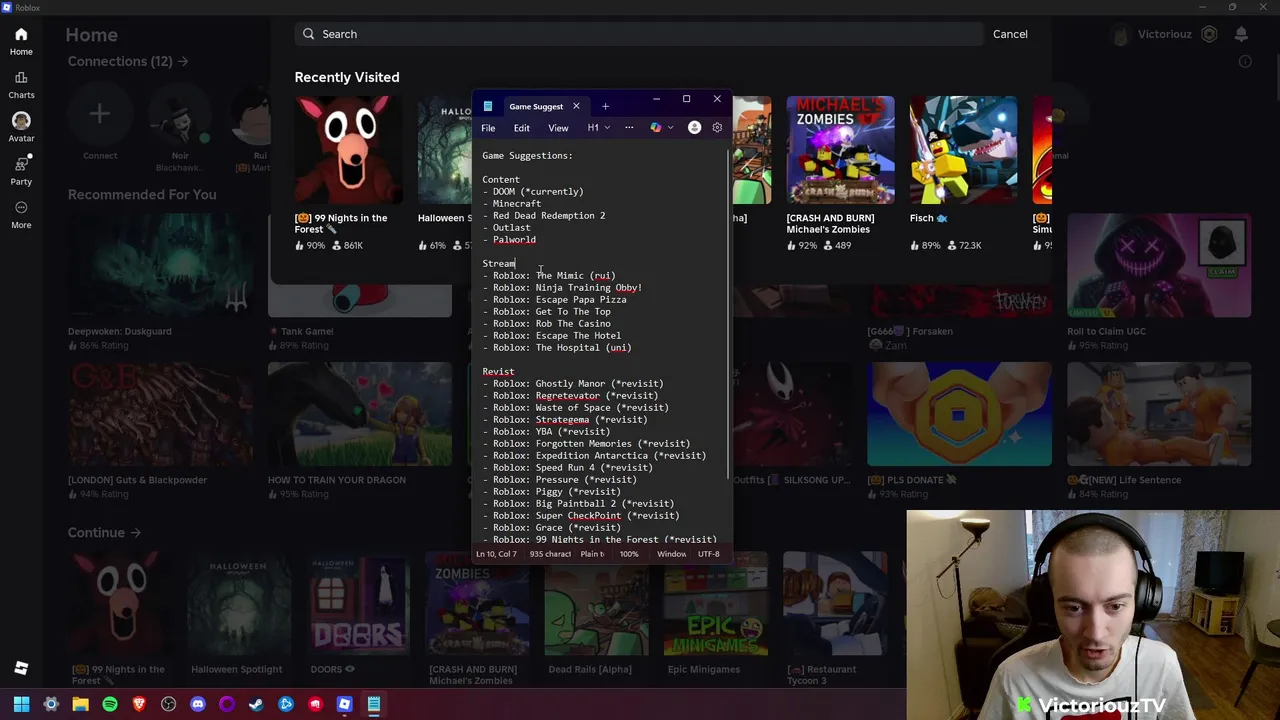Image resolution: width=1280 pixels, height=720 pixels.
Task: Open the Fisch game card
Action: 963,173
